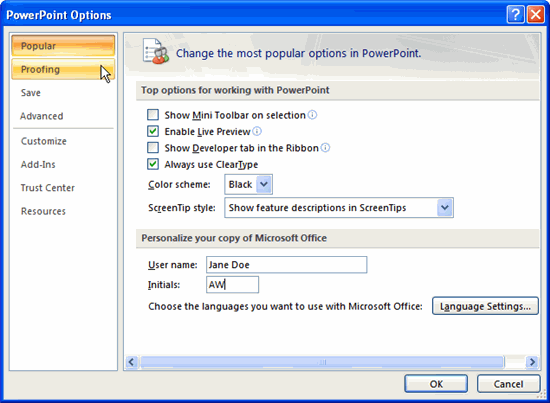Image resolution: width=550 pixels, height=403 pixels.
Task: Select the Proofing category
Action: [x=63, y=69]
